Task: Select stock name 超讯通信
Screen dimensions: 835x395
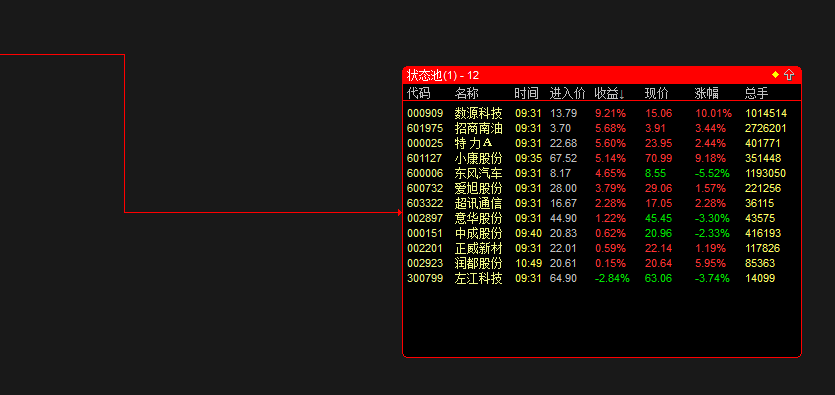Action: (478, 203)
